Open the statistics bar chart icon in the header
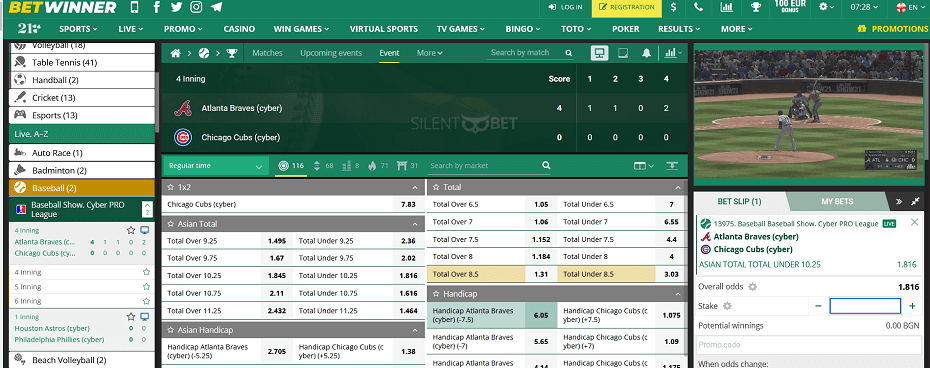 726,7
